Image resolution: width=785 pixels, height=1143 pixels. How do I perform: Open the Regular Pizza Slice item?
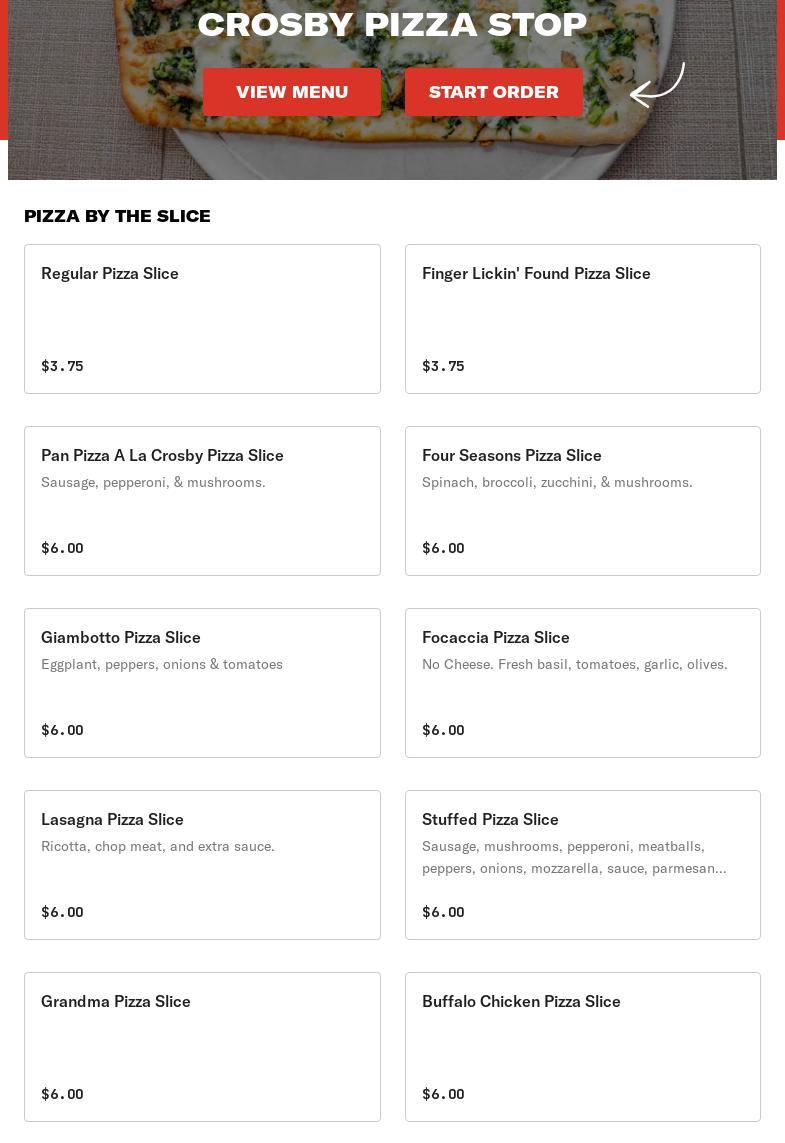[202, 318]
